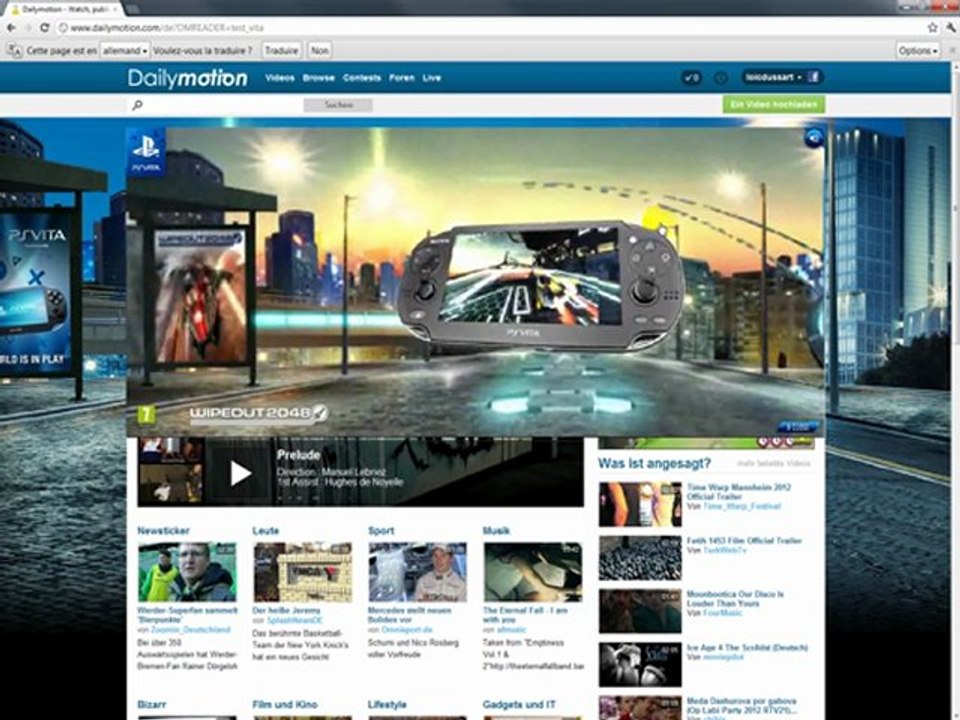
Task: Reload the page with the refresh icon
Action: [x=45, y=28]
